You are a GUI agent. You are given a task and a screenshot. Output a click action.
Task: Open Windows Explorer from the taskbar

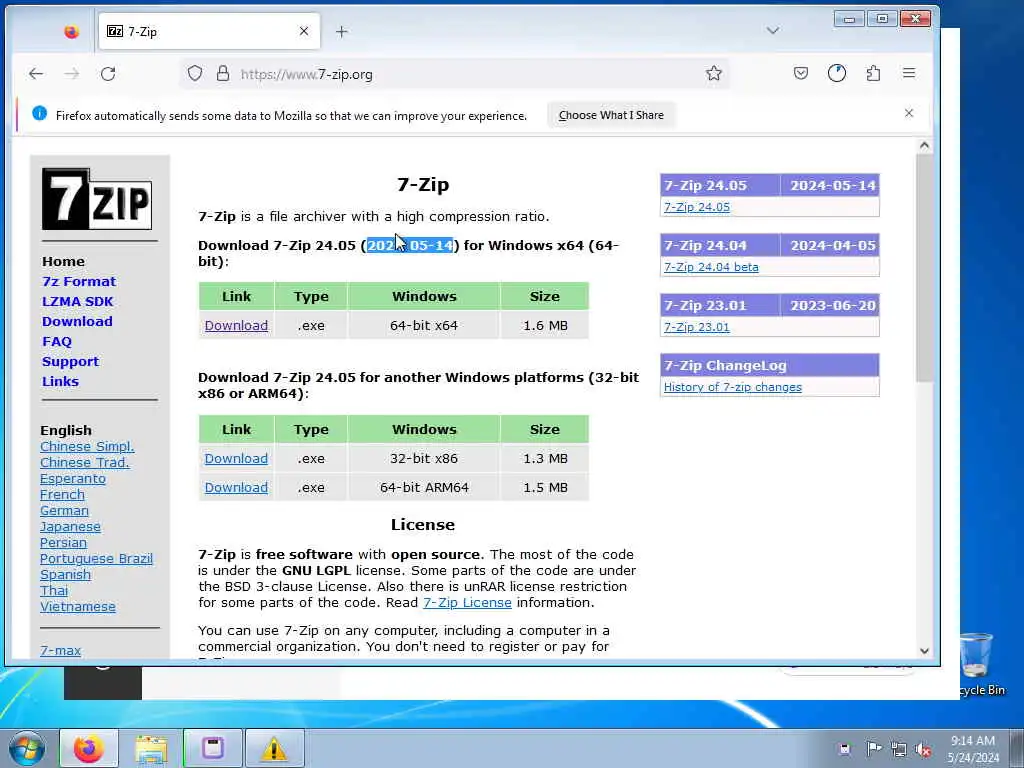(151, 748)
